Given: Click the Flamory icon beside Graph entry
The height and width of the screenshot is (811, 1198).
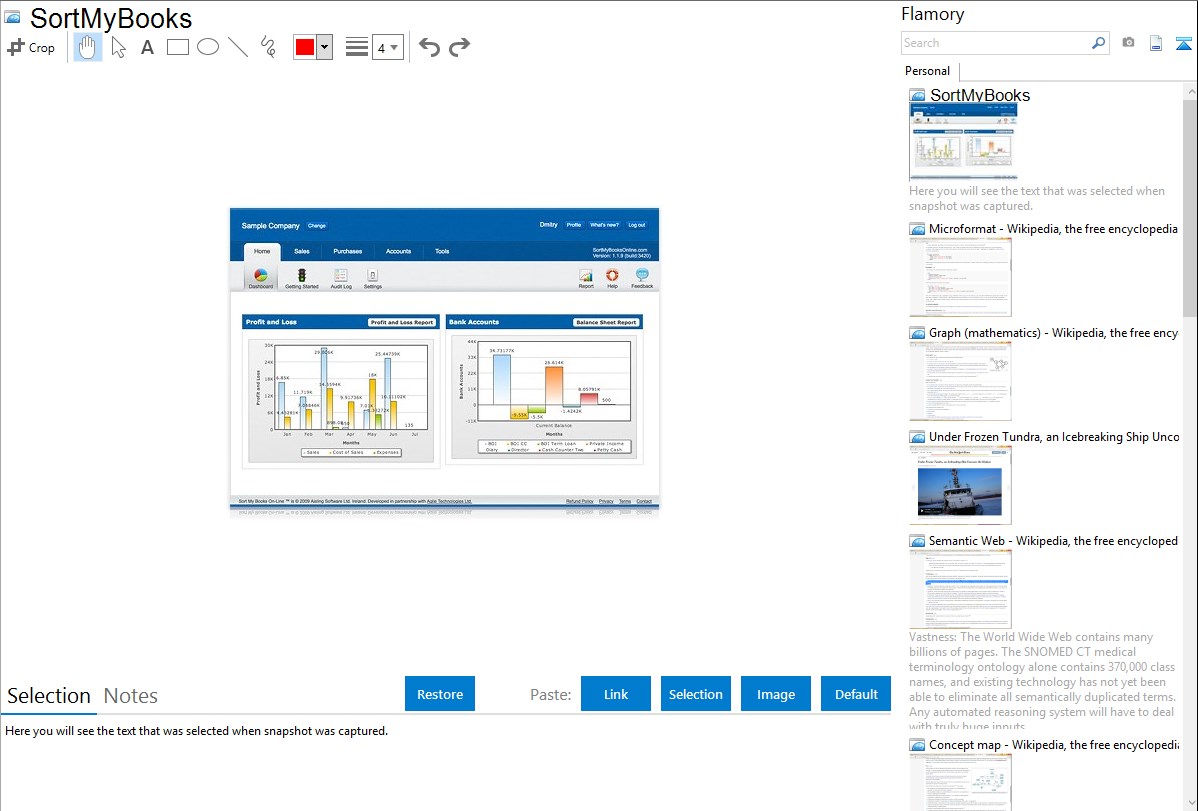Looking at the screenshot, I should pos(917,333).
